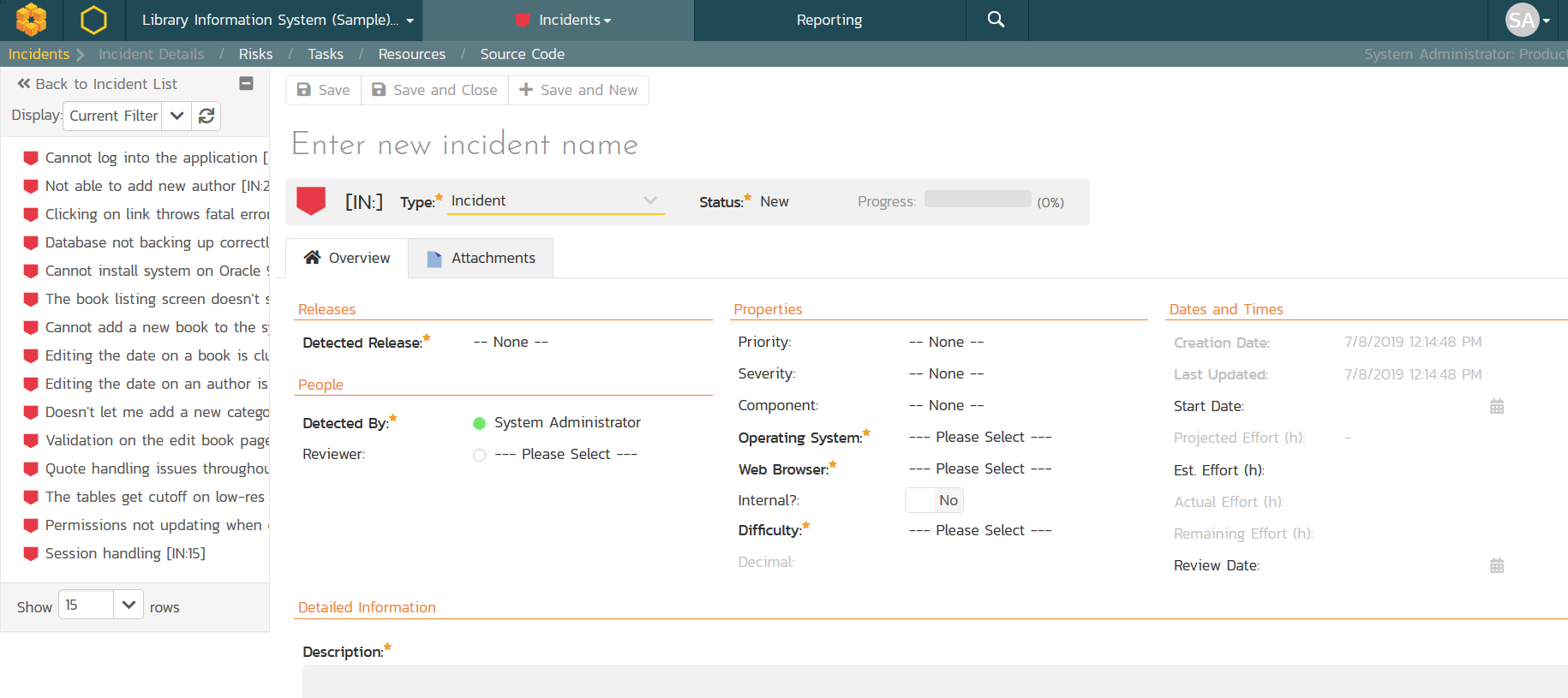Go Back to Incident List
This screenshot has height=698, width=1568.
point(97,84)
